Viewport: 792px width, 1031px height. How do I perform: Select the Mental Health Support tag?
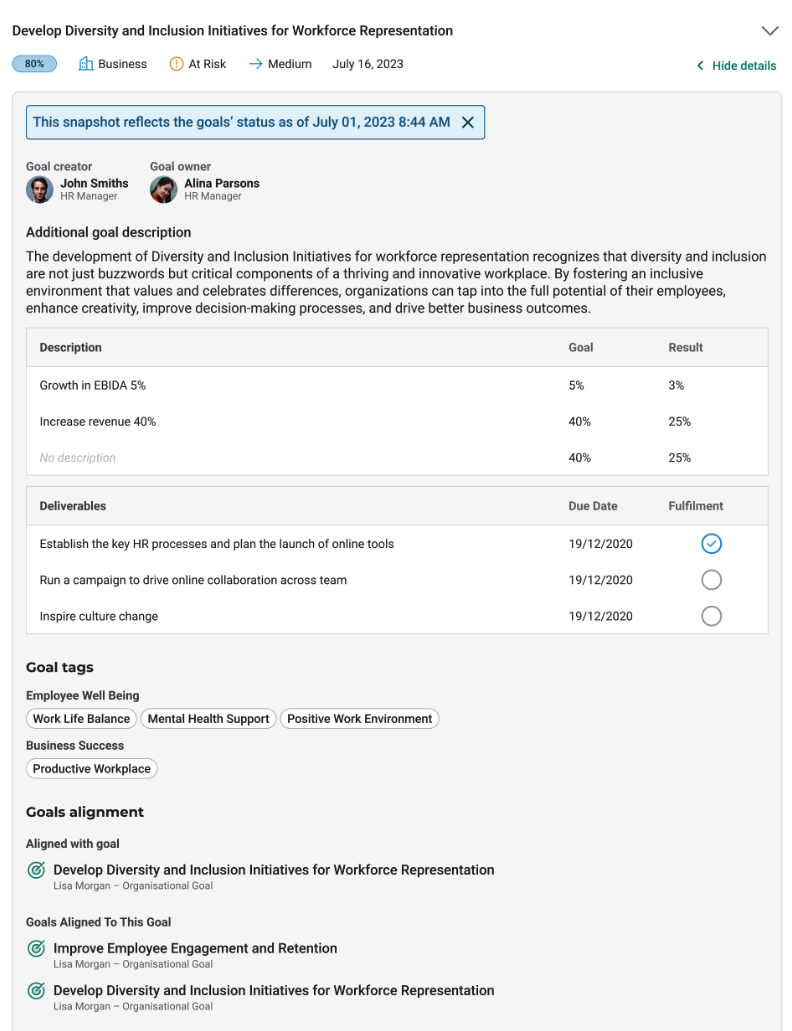[x=208, y=719]
